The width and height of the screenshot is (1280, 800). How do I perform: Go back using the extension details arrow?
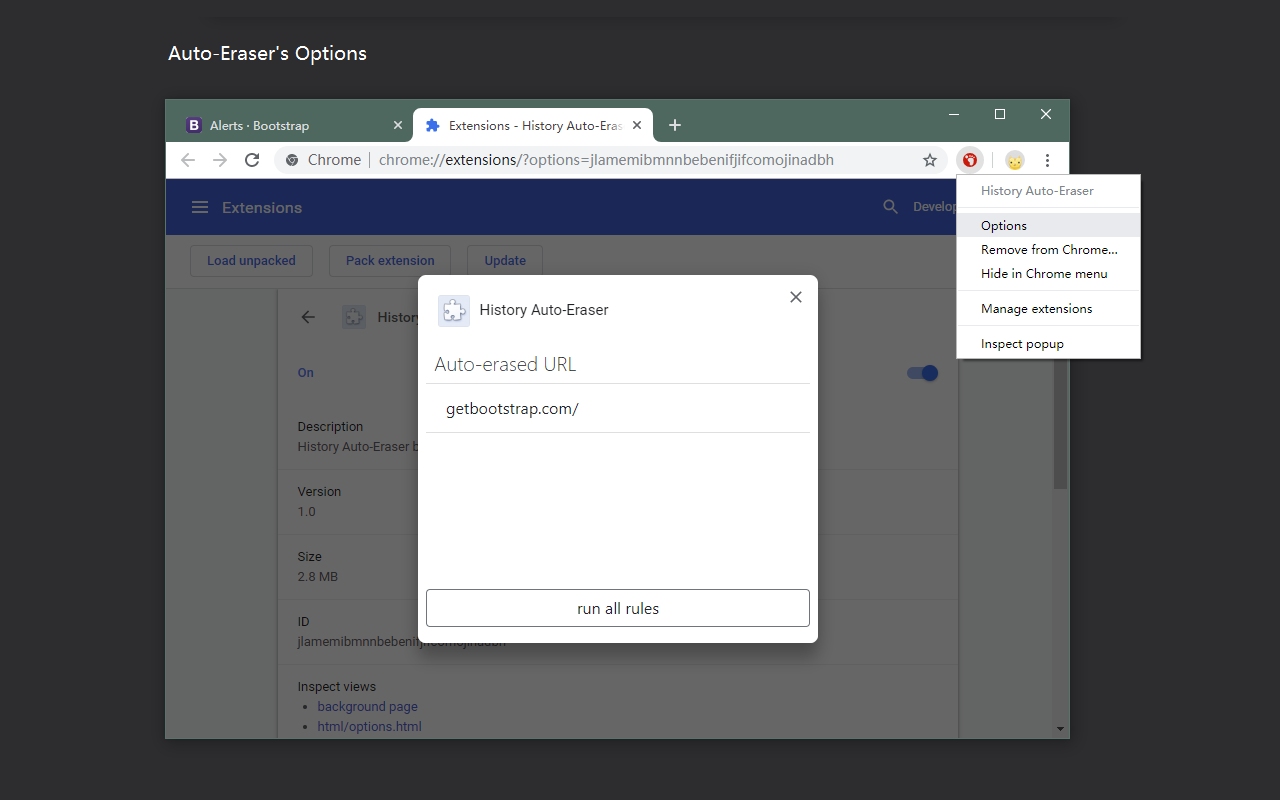pyautogui.click(x=308, y=317)
